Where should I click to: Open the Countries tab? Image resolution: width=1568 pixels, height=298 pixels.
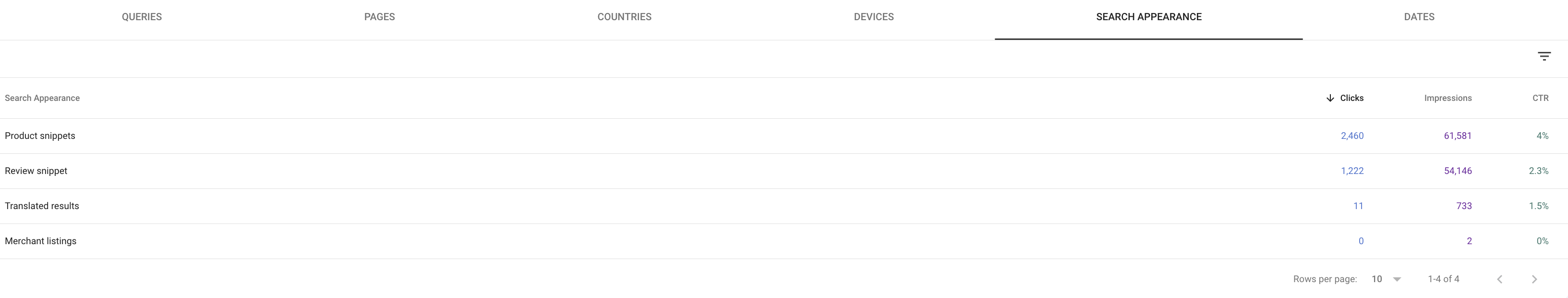click(x=624, y=17)
